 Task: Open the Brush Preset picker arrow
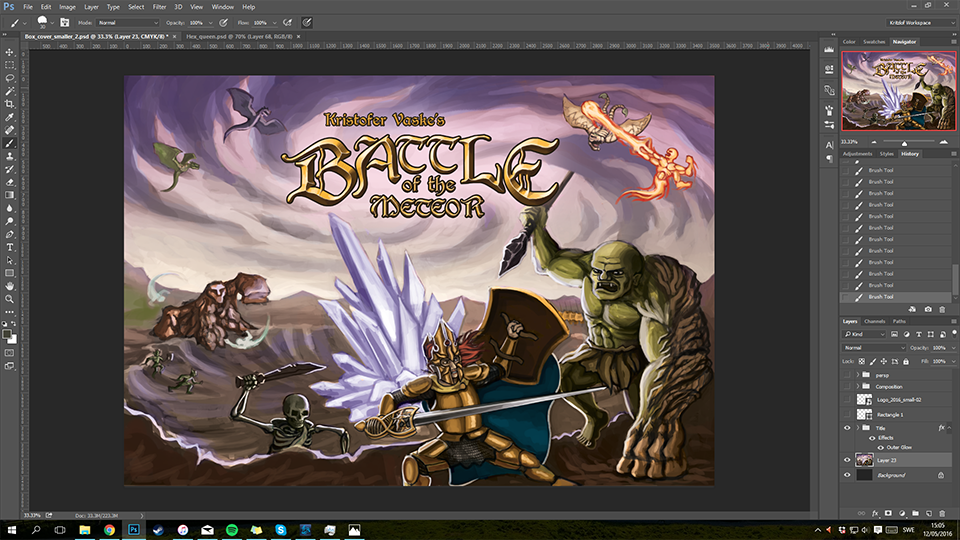[x=52, y=23]
